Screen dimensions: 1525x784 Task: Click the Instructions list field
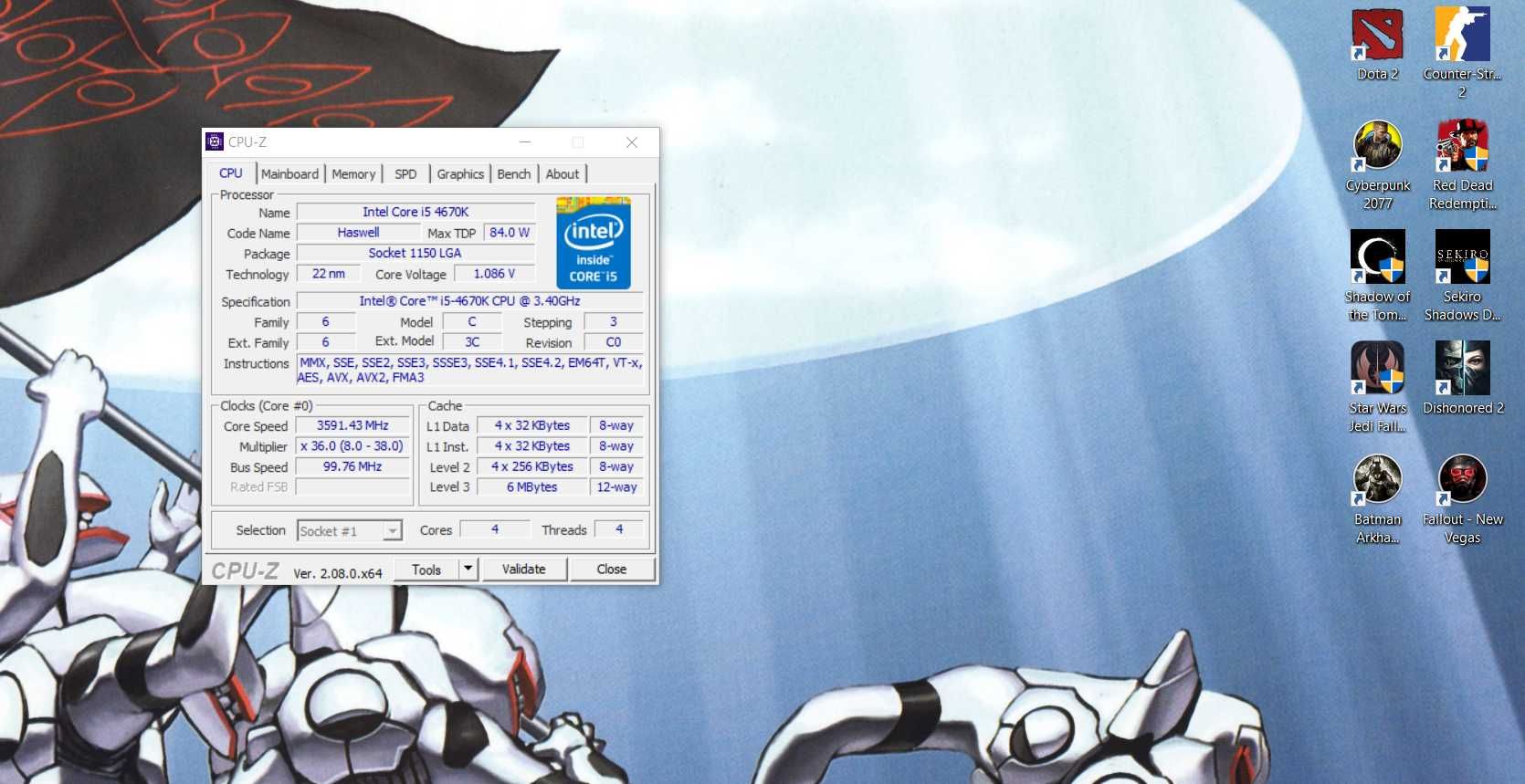[469, 370]
